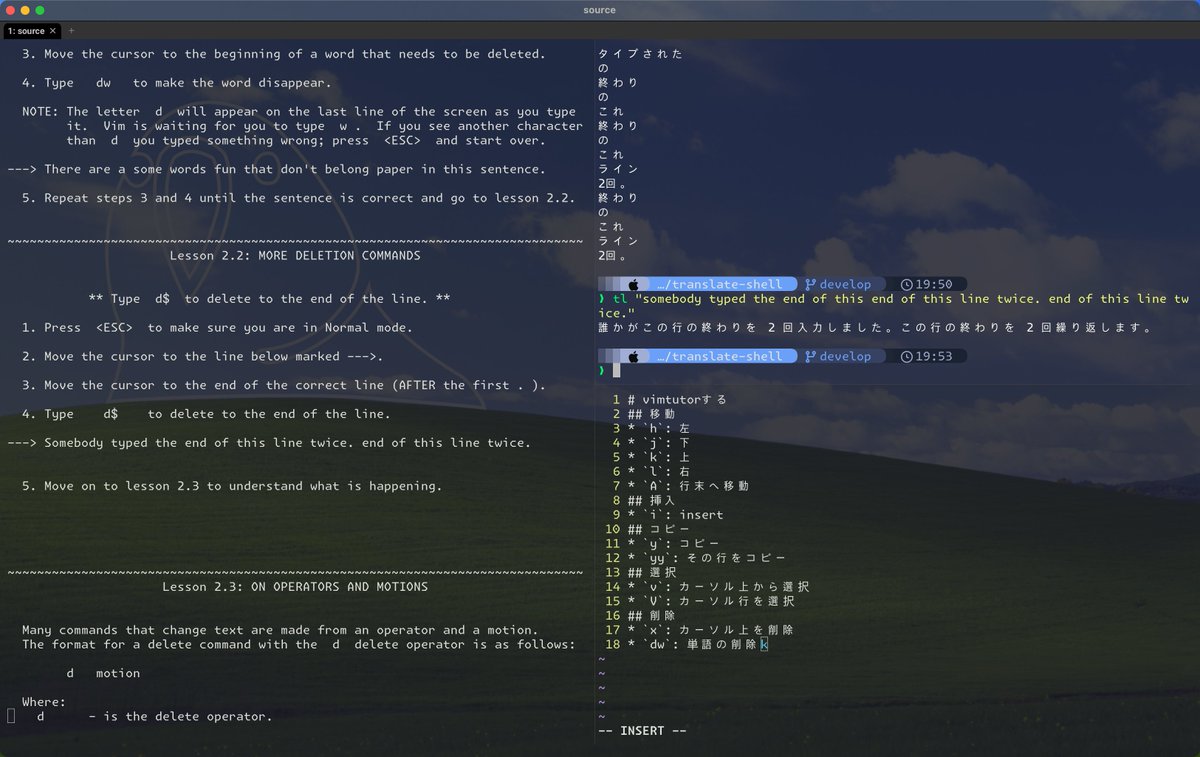Click the line 'd - is the delete operator.'
Viewport: 1200px width, 757px height.
[154, 717]
